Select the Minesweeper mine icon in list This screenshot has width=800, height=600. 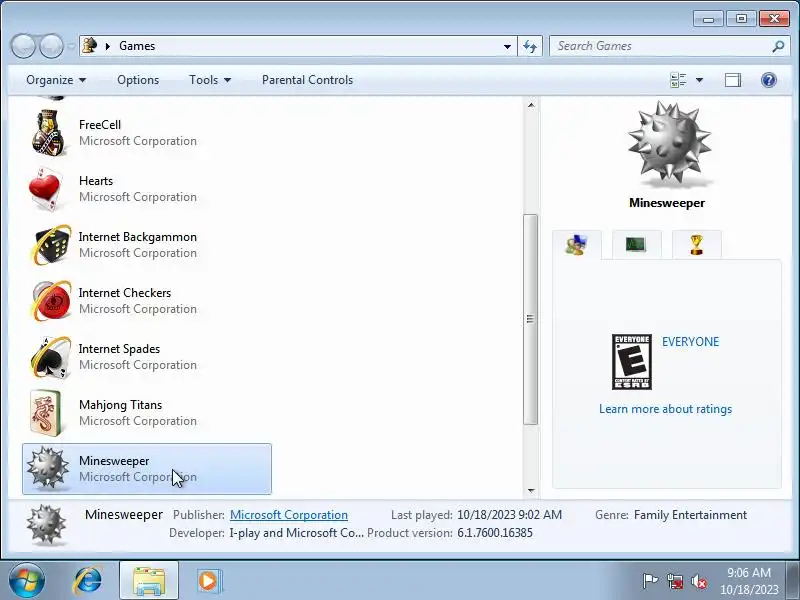click(47, 468)
